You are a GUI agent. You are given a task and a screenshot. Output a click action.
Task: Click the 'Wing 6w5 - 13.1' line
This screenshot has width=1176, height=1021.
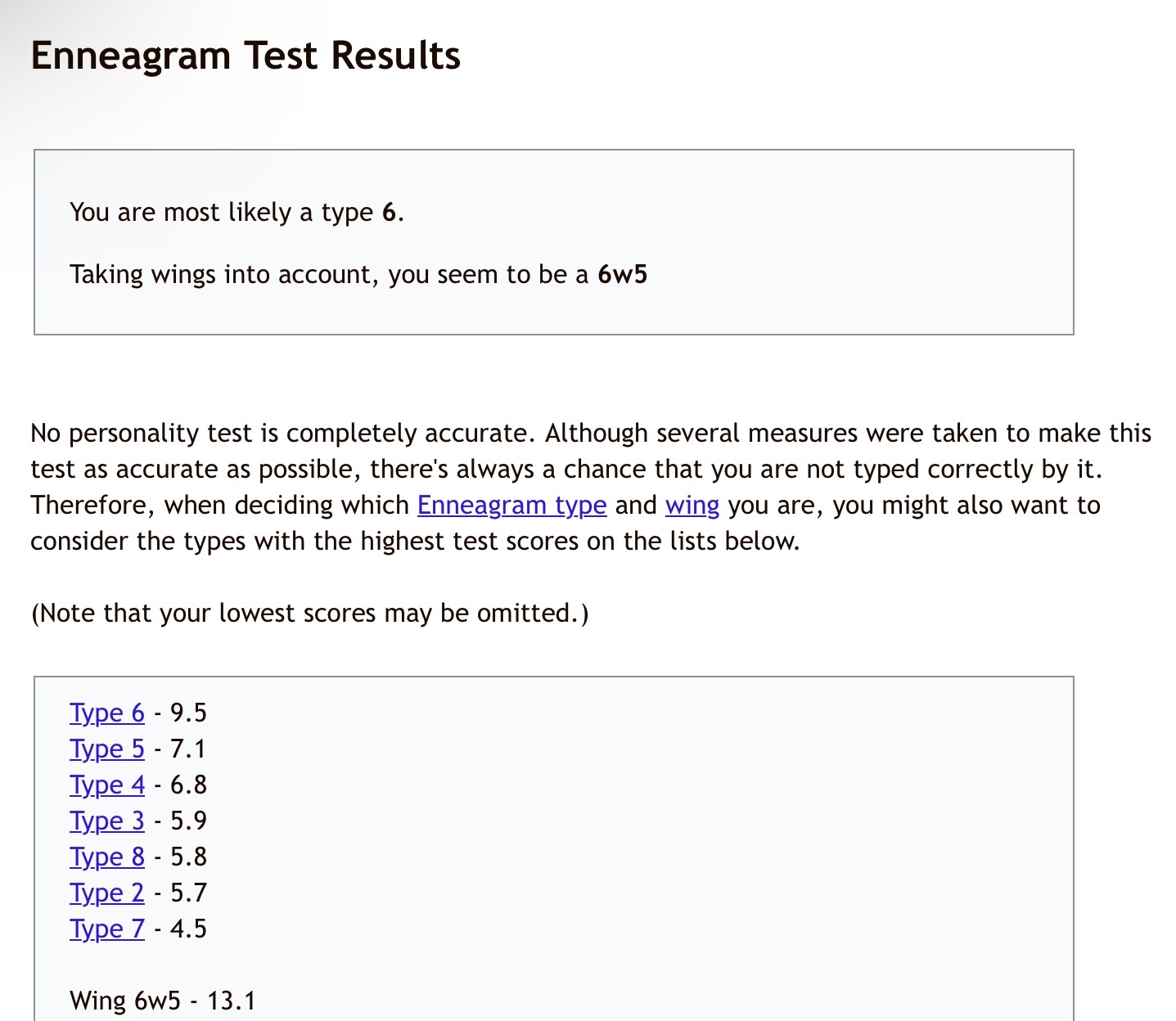[x=163, y=1001]
